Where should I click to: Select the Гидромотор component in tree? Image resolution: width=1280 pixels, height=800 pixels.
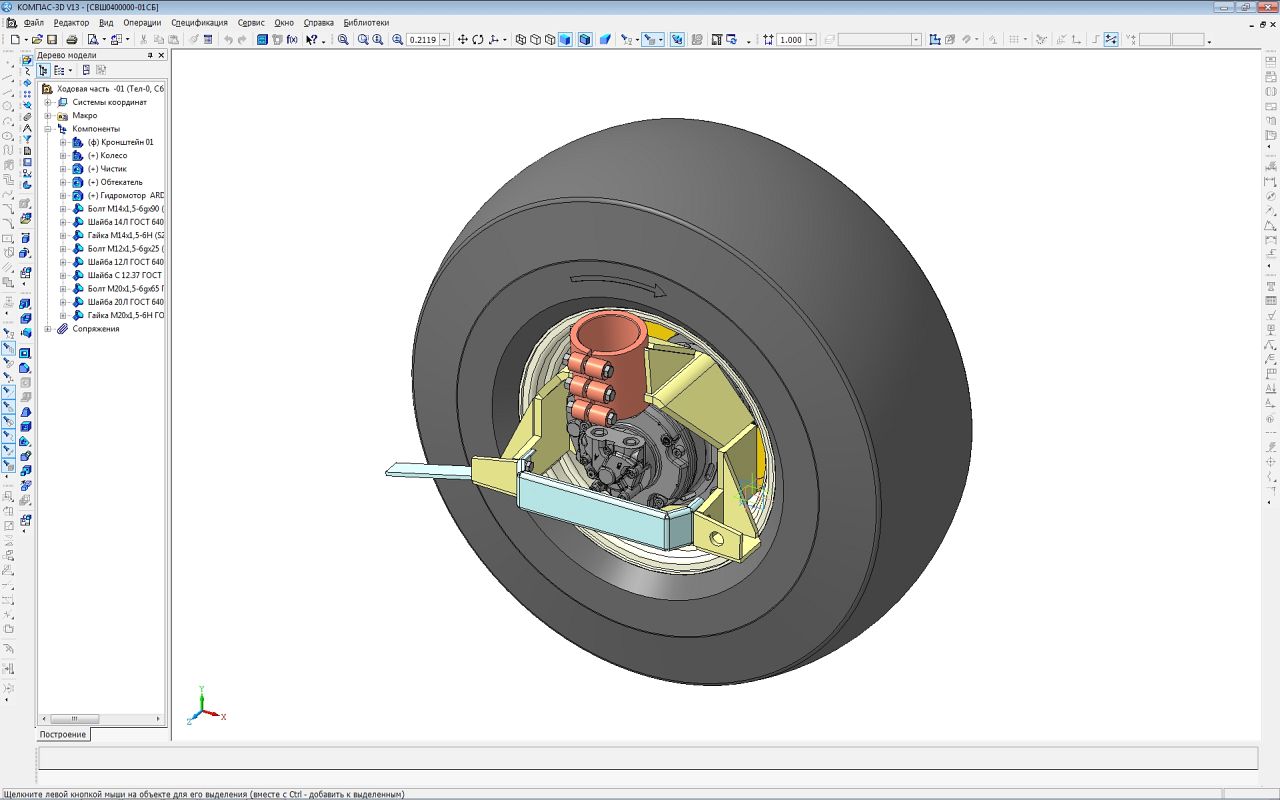click(125, 196)
